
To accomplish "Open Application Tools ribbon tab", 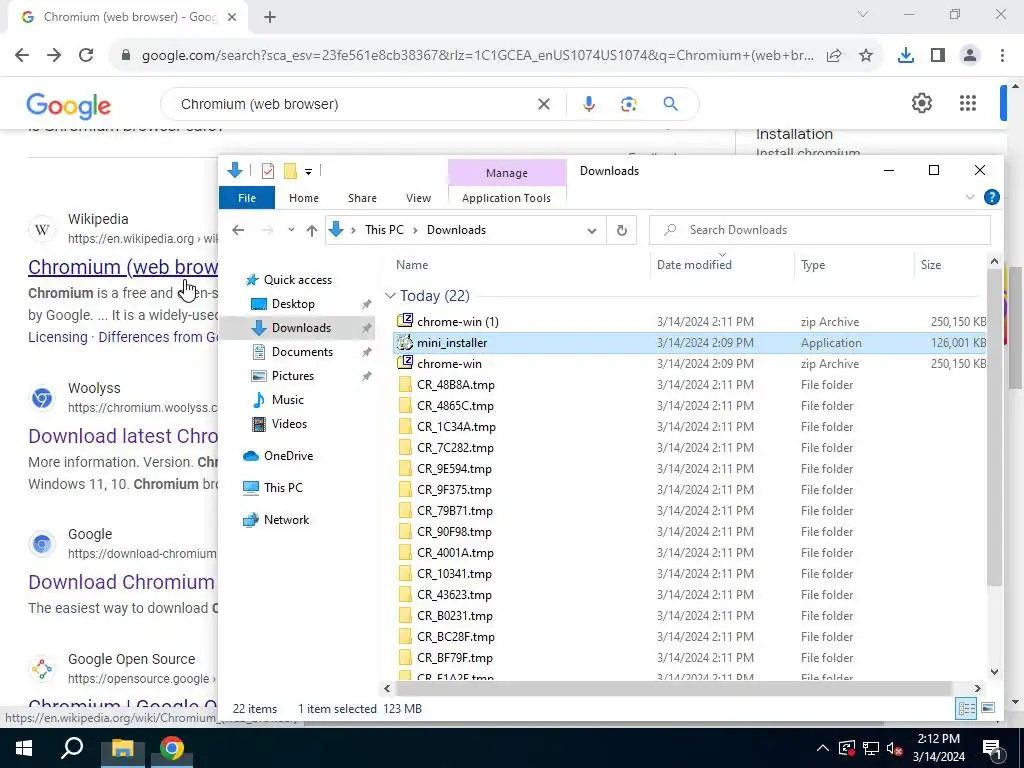I will (506, 198).
